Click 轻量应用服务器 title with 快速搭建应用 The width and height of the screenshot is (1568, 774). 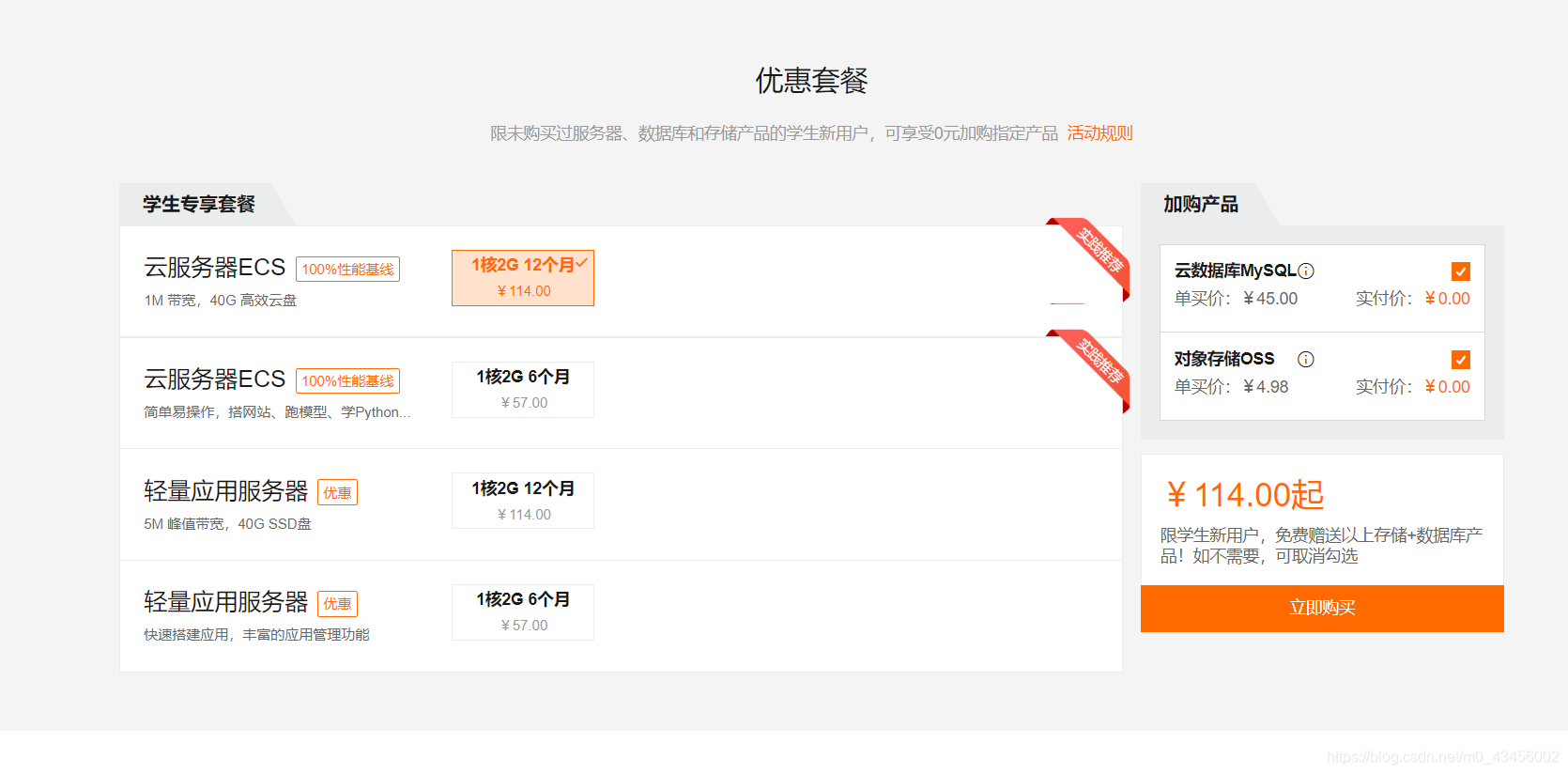(x=225, y=602)
